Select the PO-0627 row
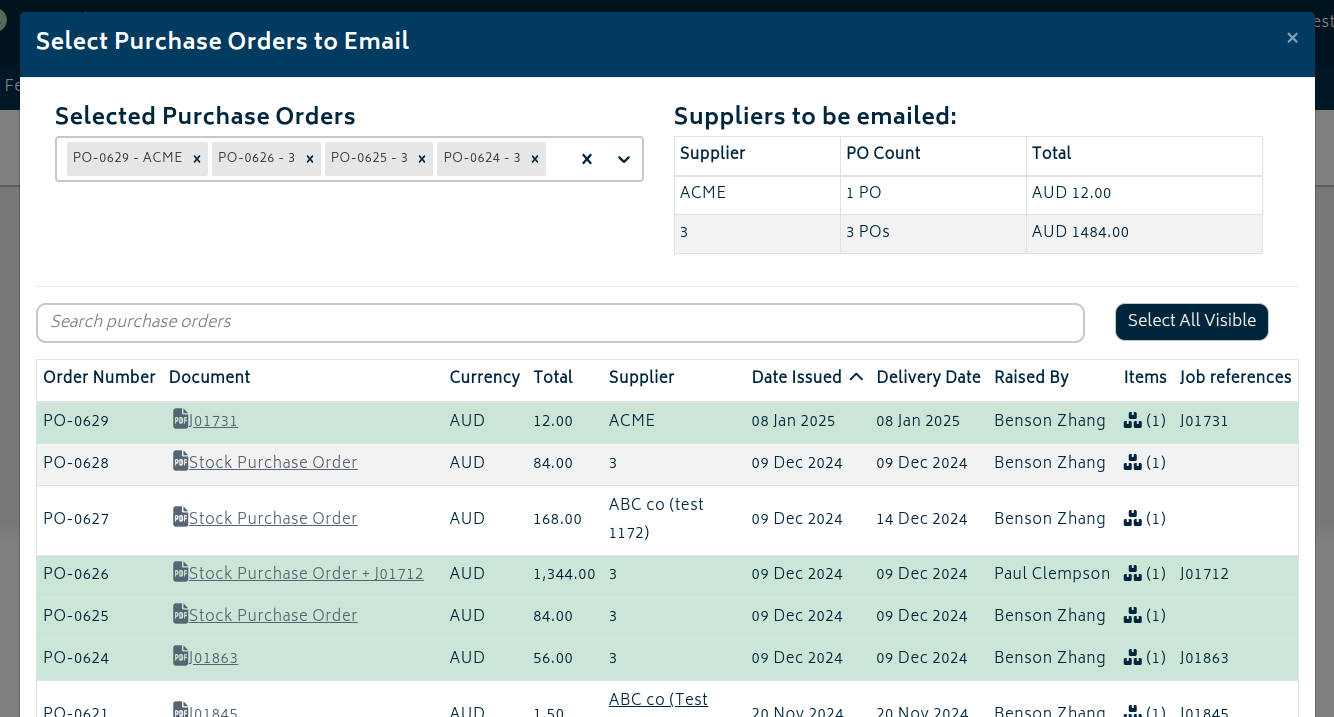 667,519
